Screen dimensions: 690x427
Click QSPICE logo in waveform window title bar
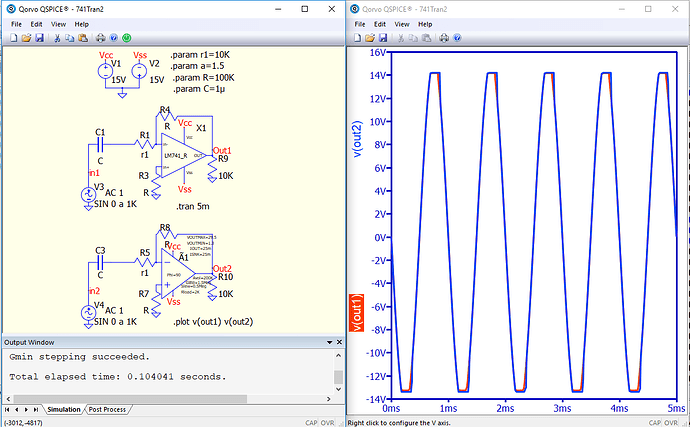354,9
